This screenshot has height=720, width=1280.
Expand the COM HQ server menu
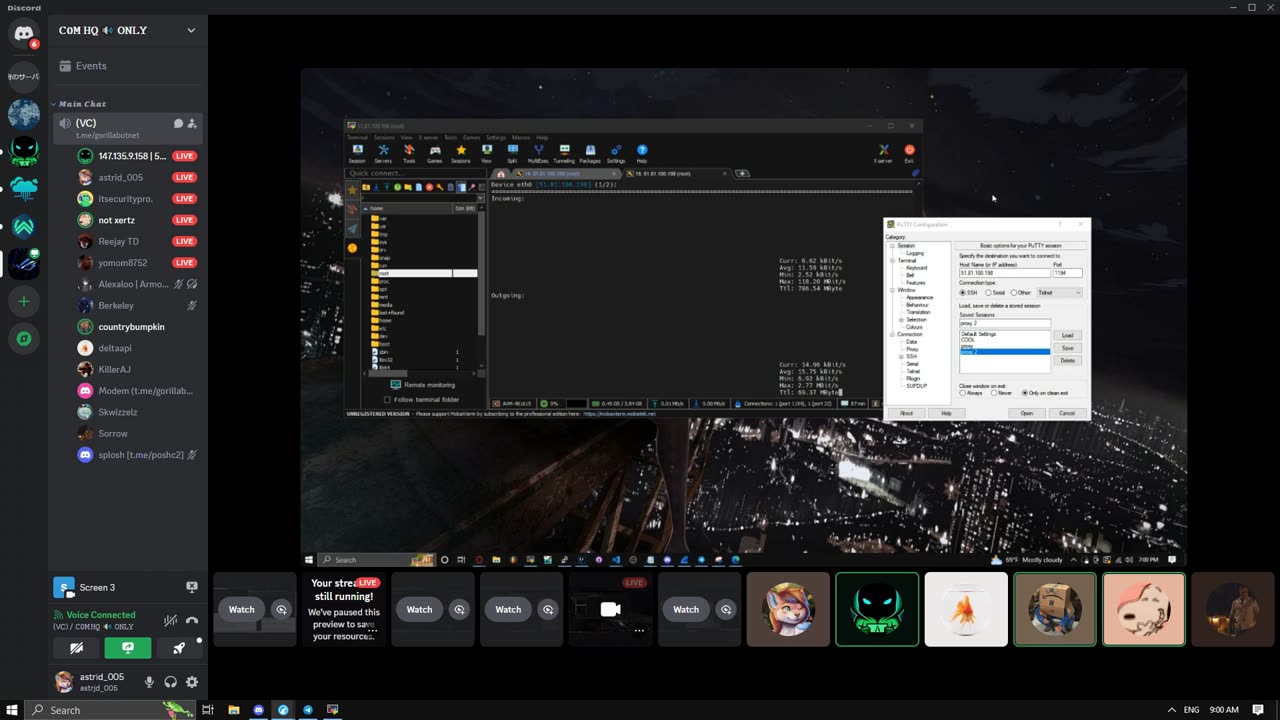pos(191,30)
